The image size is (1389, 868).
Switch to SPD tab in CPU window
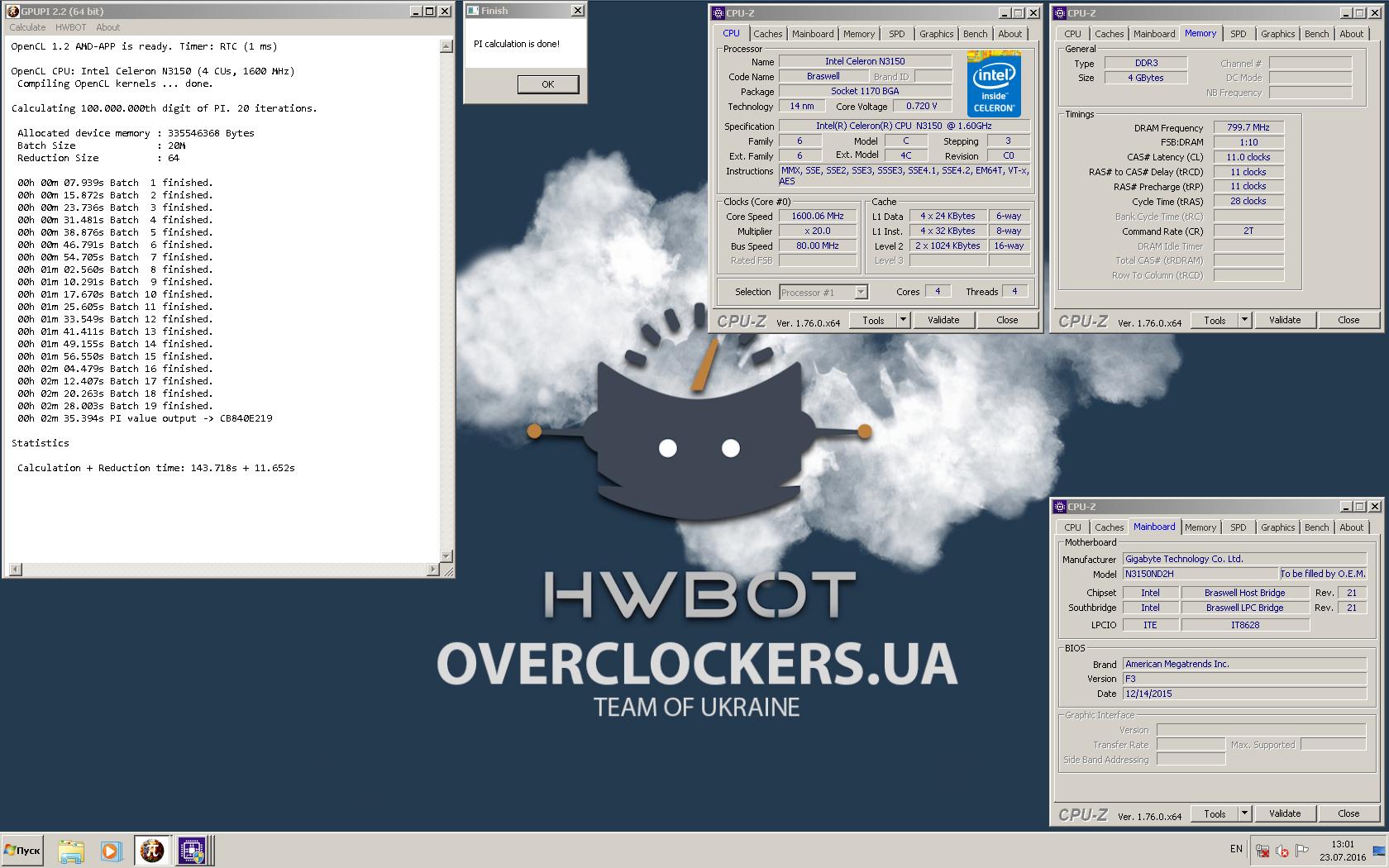tap(897, 34)
